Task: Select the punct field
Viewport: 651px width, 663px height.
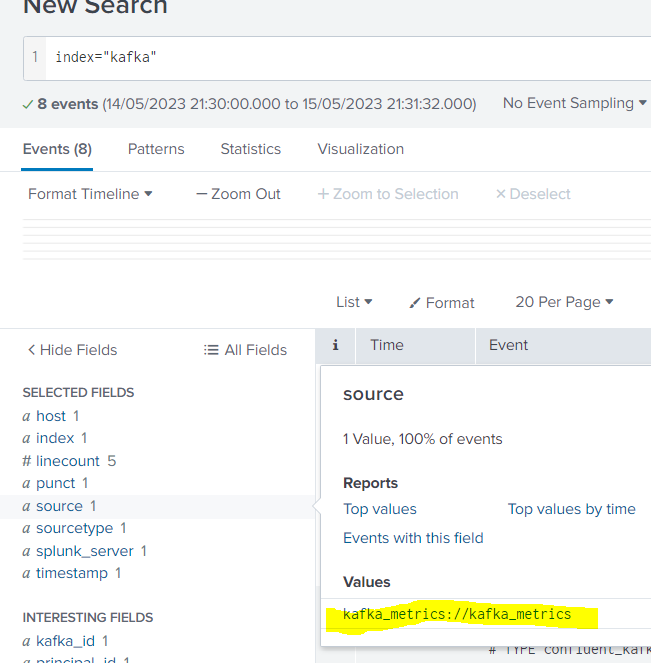Action: pyautogui.click(x=55, y=483)
